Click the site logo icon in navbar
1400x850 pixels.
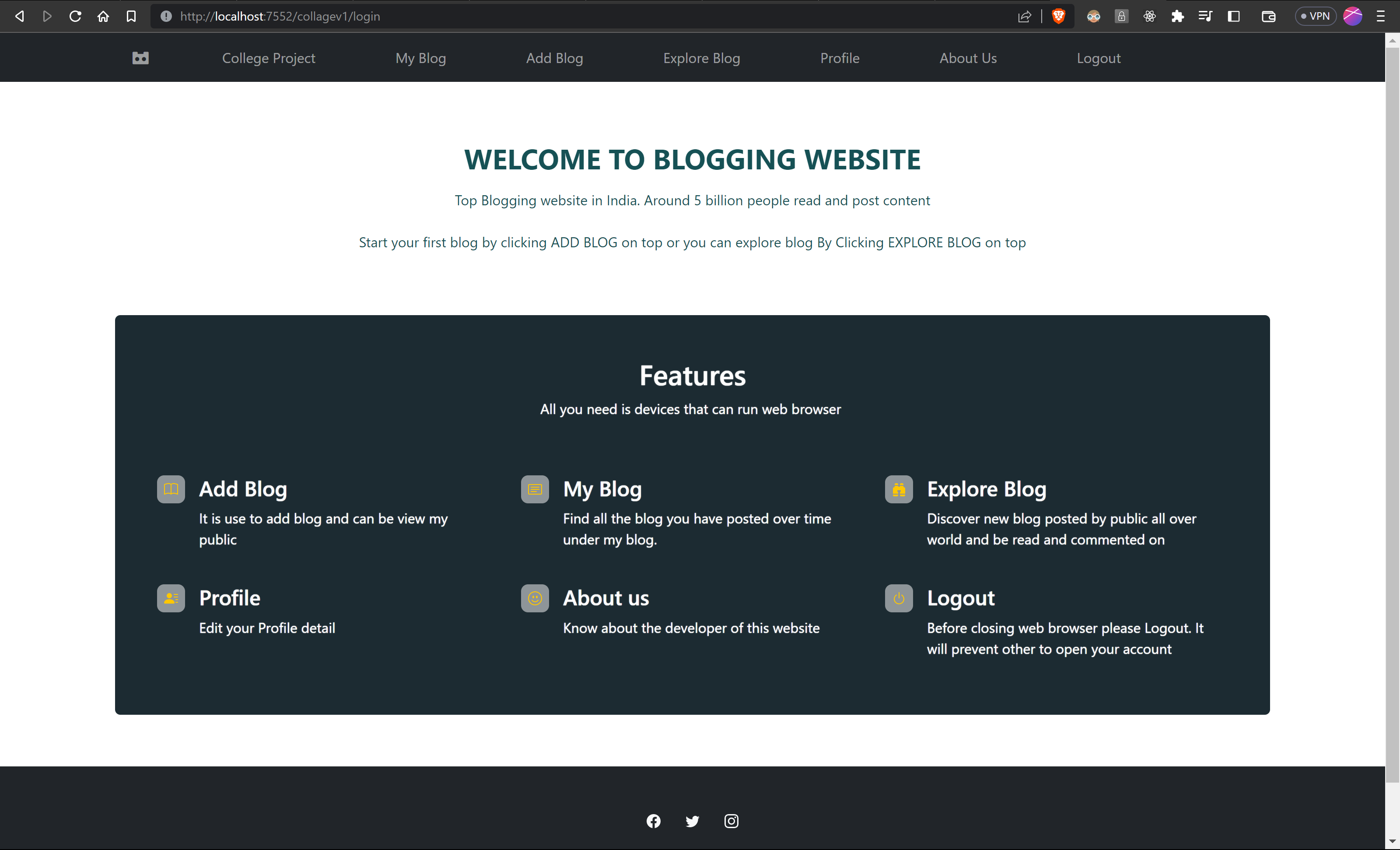(140, 58)
